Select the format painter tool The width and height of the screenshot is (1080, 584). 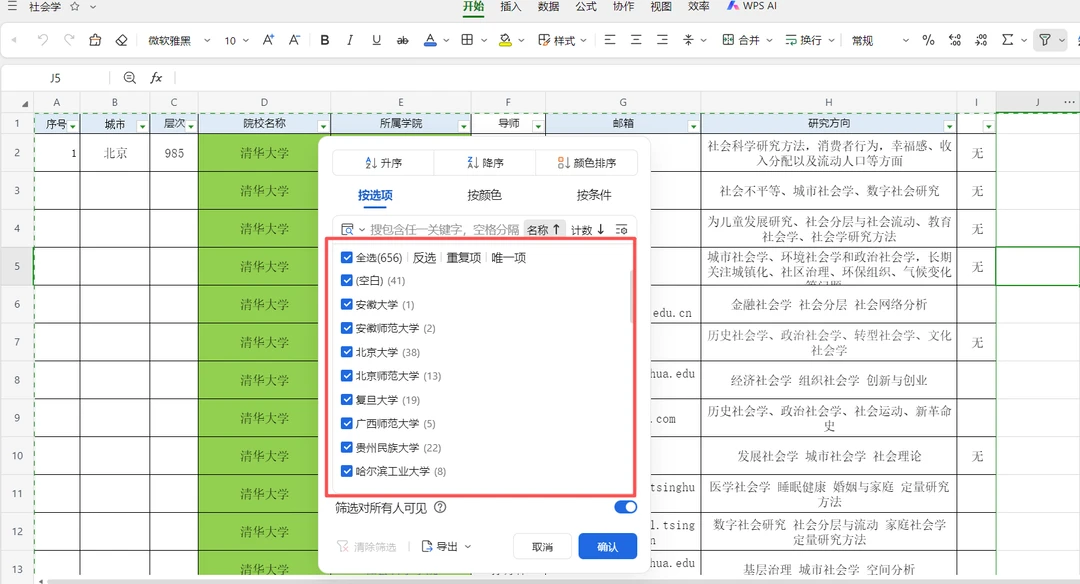[x=95, y=41]
